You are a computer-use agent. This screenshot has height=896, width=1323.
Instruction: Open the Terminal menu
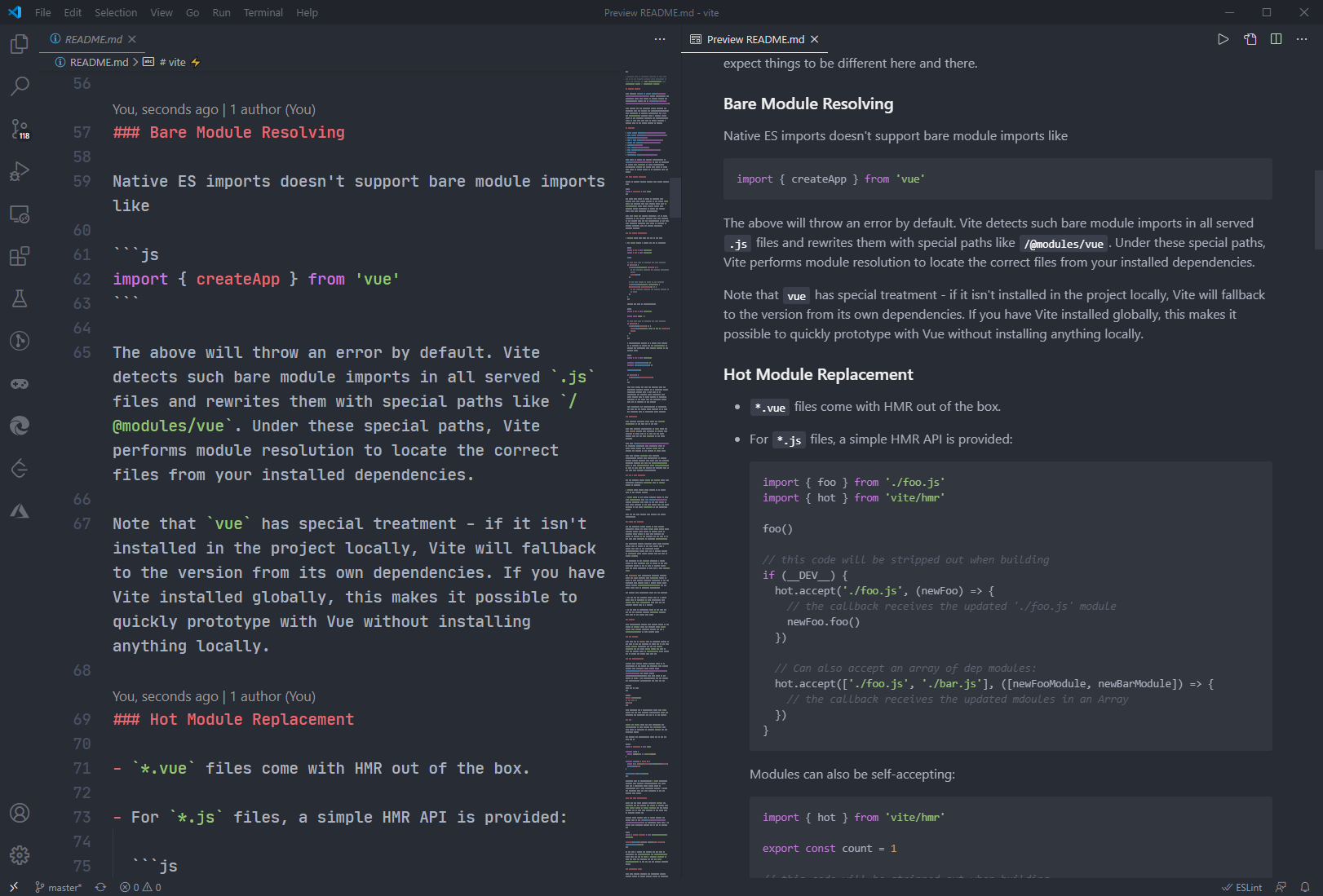point(263,12)
